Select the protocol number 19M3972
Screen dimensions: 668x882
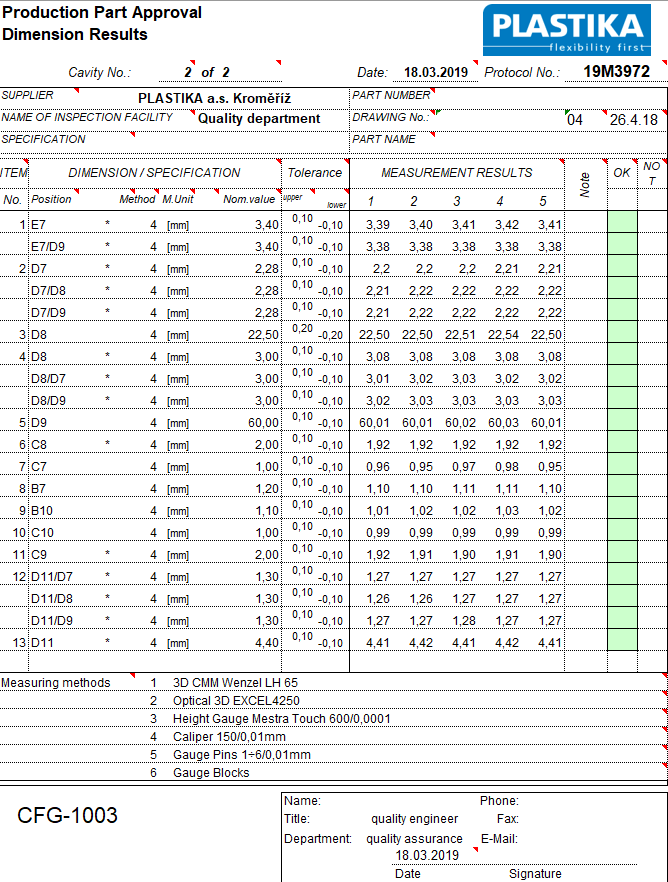tap(616, 71)
